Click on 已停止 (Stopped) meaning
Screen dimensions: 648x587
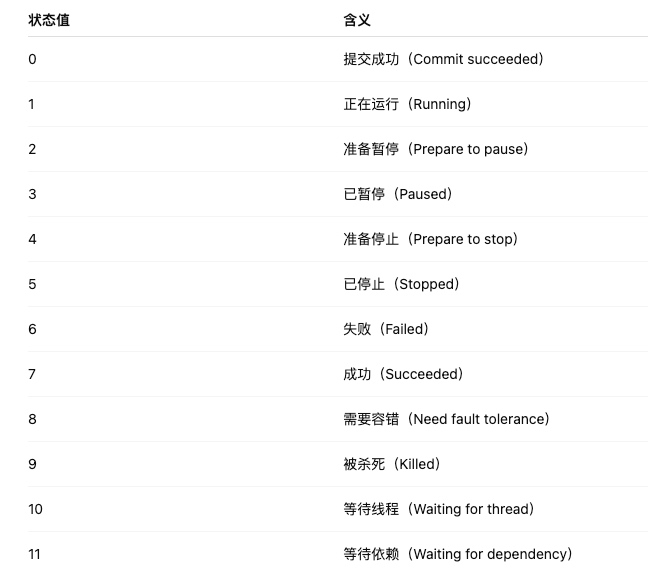point(401,284)
